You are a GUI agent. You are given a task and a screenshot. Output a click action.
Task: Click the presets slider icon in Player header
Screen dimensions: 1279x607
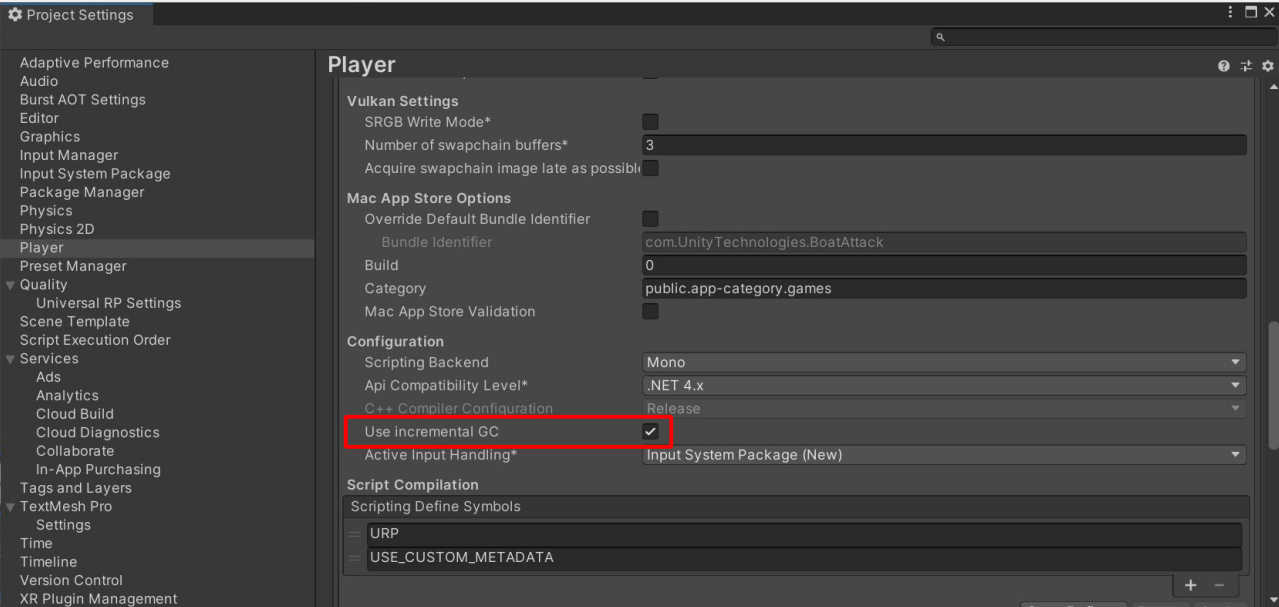(1245, 66)
